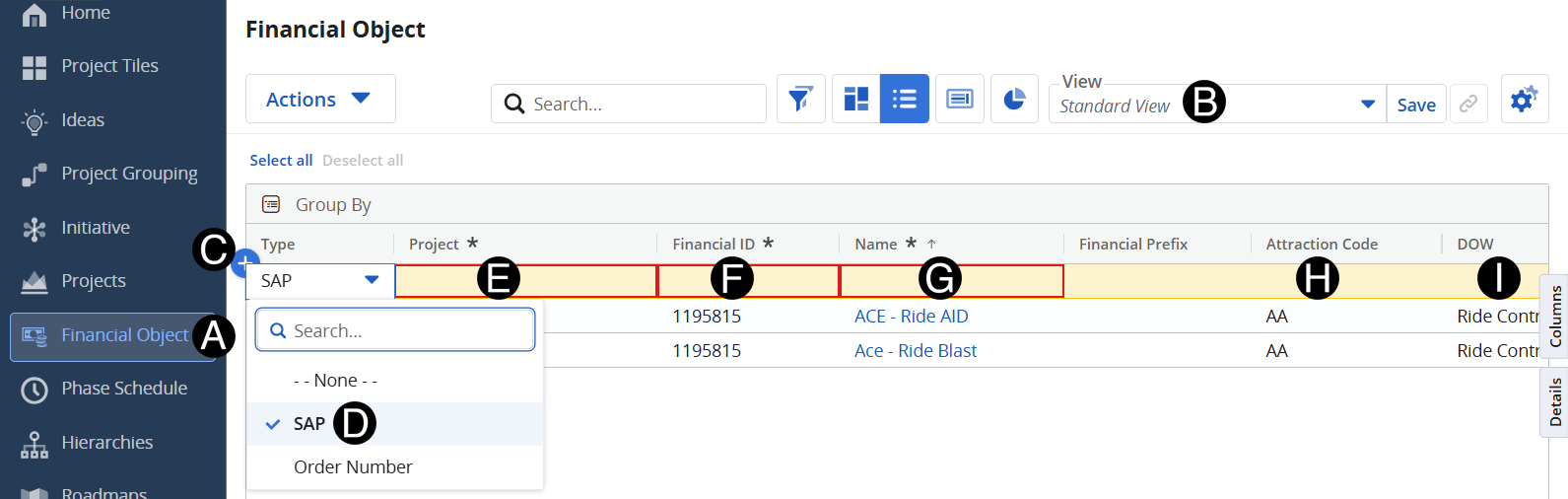This screenshot has width=1568, height=499.
Task: Click the blue plus add row icon
Action: (x=241, y=263)
